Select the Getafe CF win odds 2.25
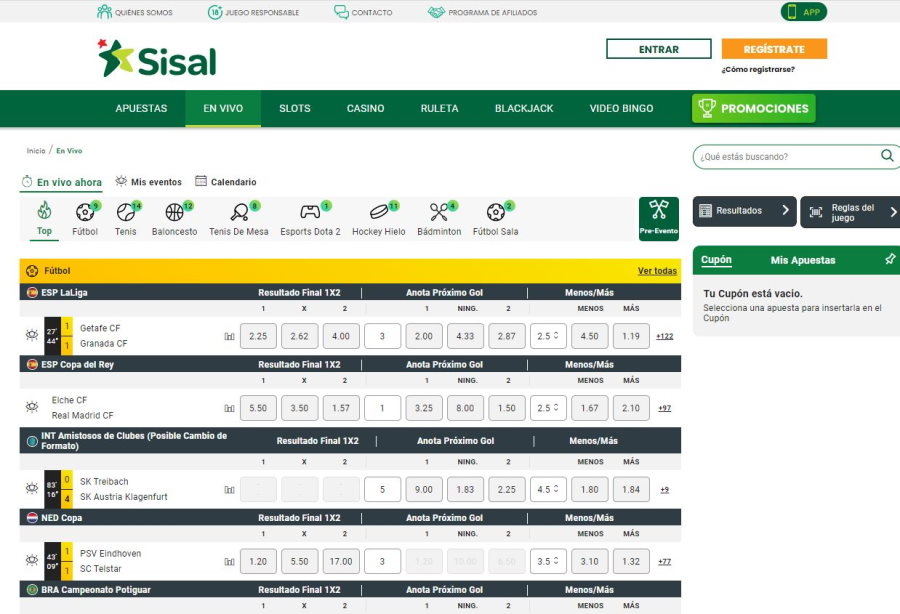 (258, 336)
